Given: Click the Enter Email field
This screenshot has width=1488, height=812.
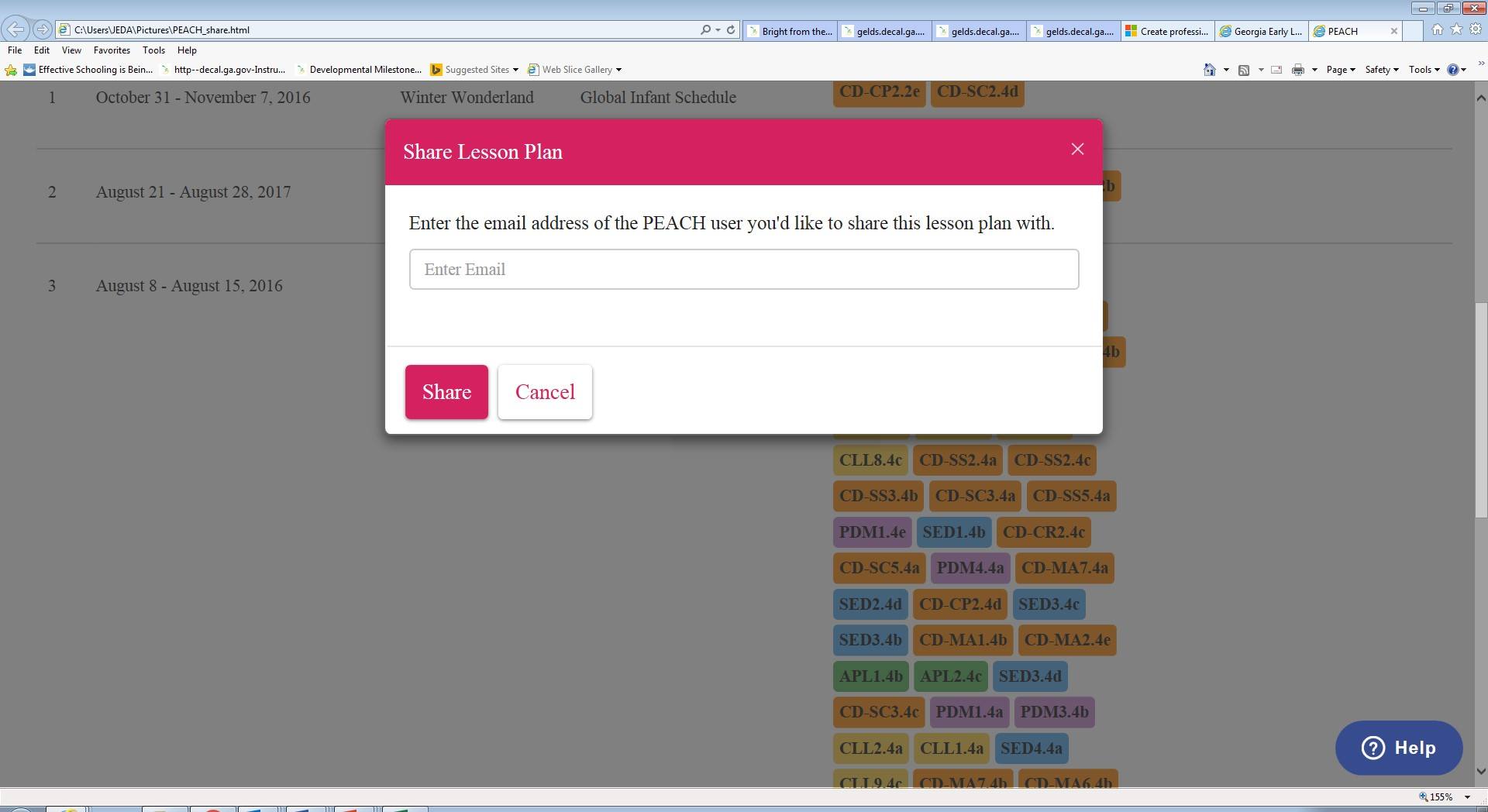Looking at the screenshot, I should 744,269.
